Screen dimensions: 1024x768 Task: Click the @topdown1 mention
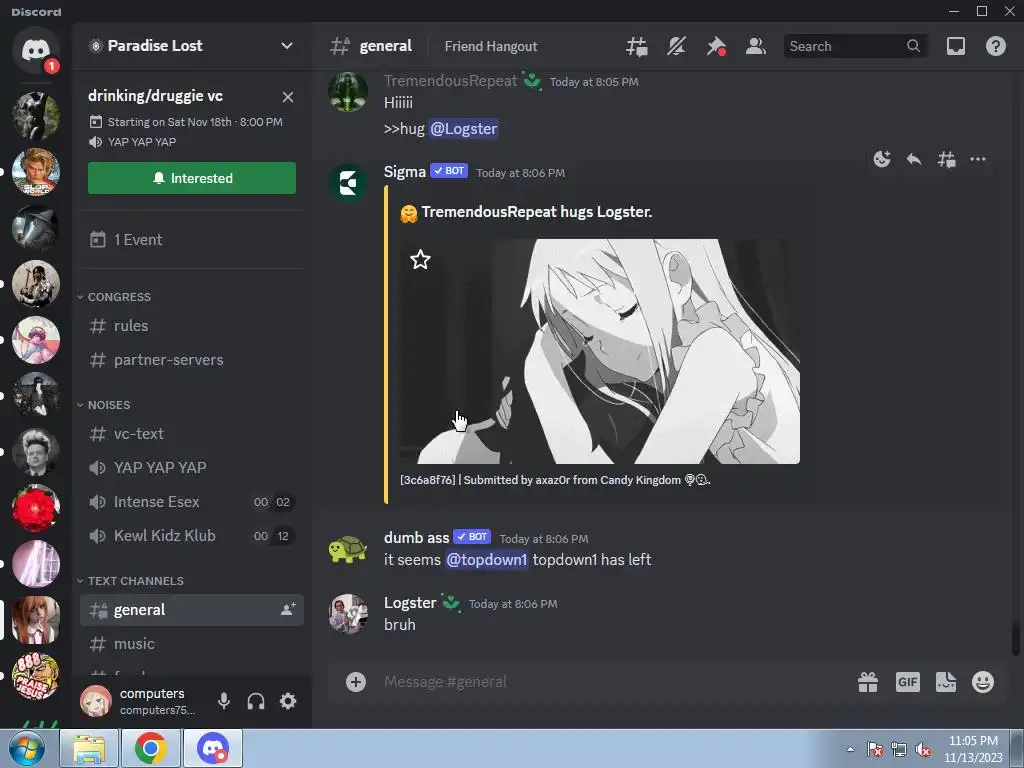[487, 560]
